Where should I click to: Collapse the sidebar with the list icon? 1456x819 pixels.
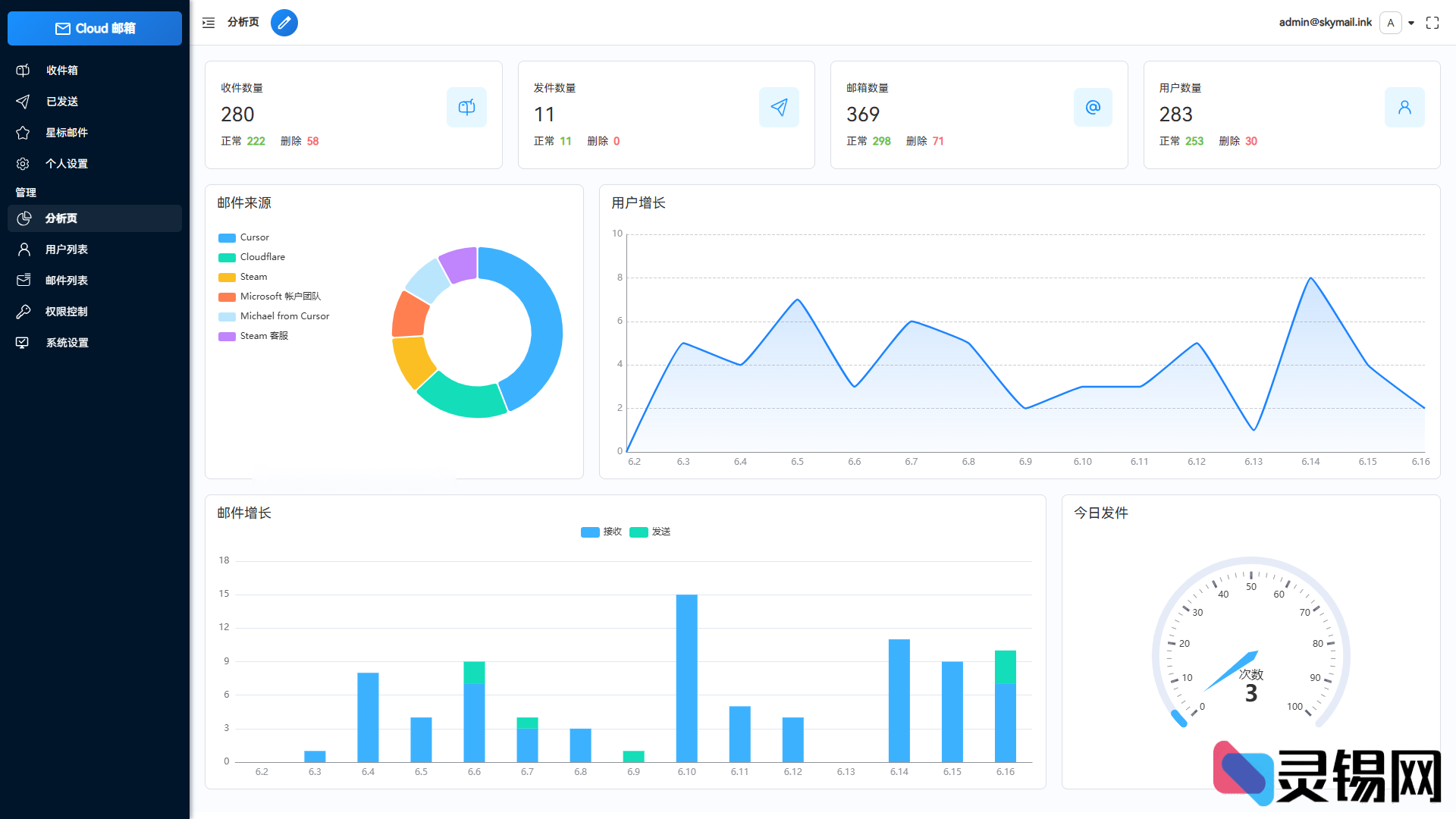[208, 23]
